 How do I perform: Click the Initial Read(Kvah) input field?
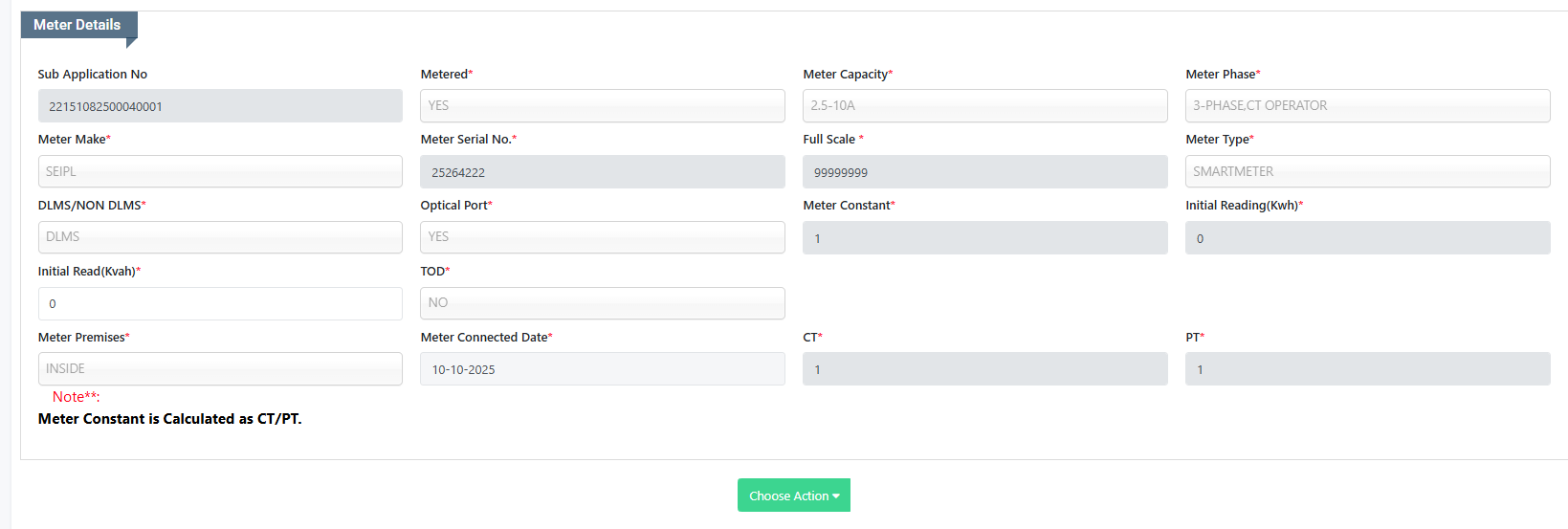pyautogui.click(x=220, y=303)
